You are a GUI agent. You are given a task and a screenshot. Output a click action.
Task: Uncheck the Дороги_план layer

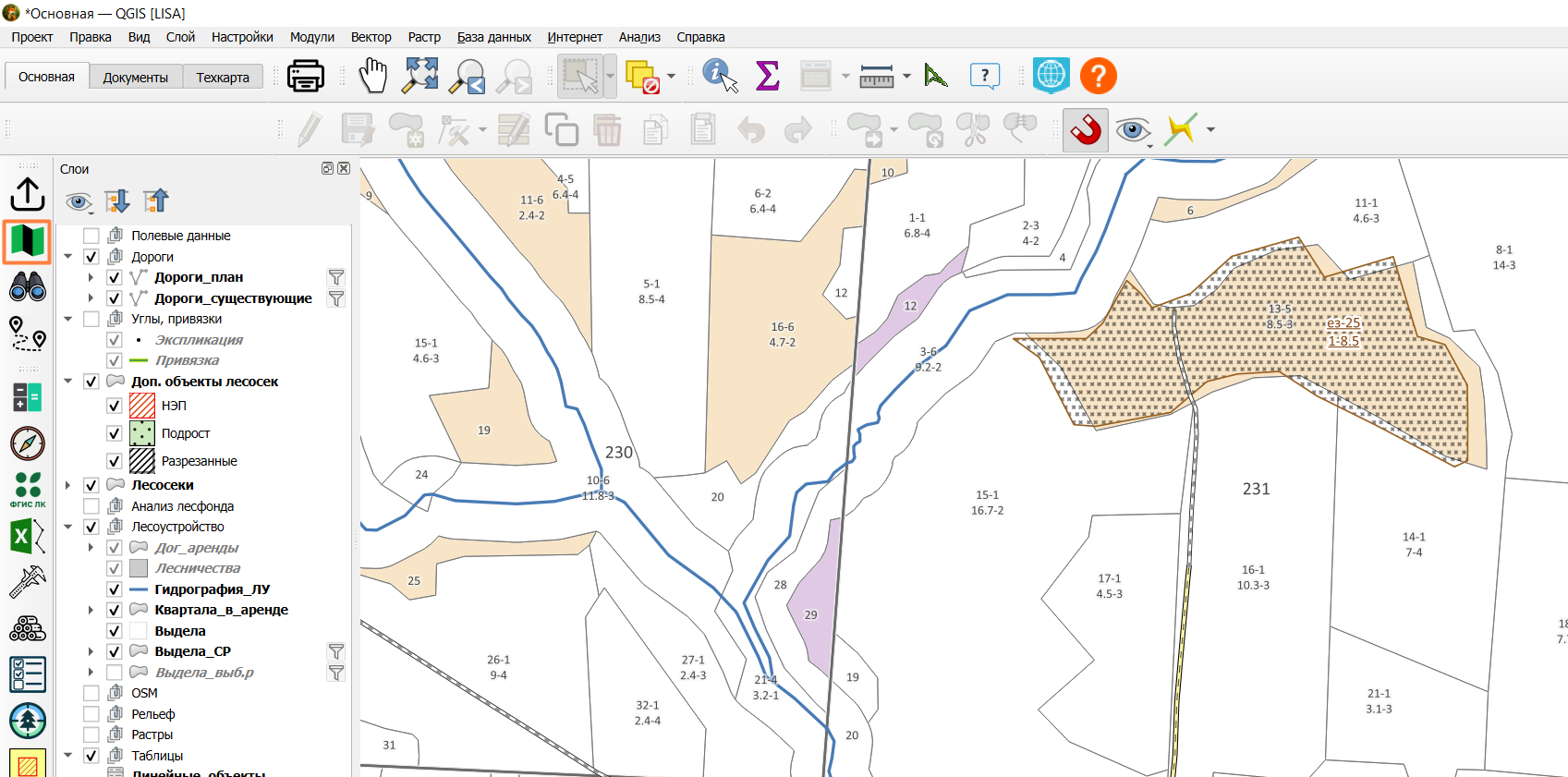point(115,277)
